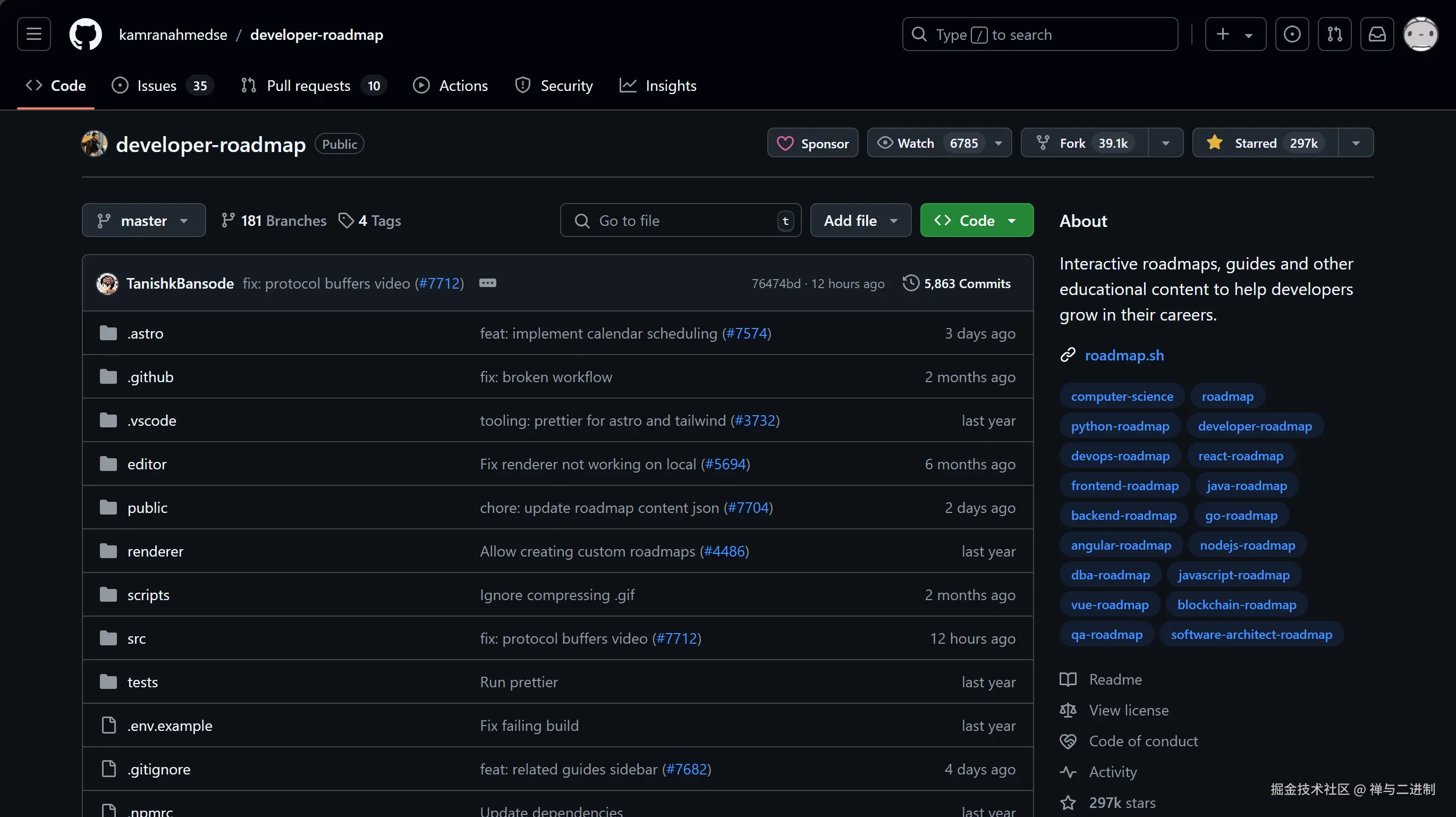The image size is (1456, 817).
Task: Click the hamburger navigation menu icon
Action: tap(33, 34)
